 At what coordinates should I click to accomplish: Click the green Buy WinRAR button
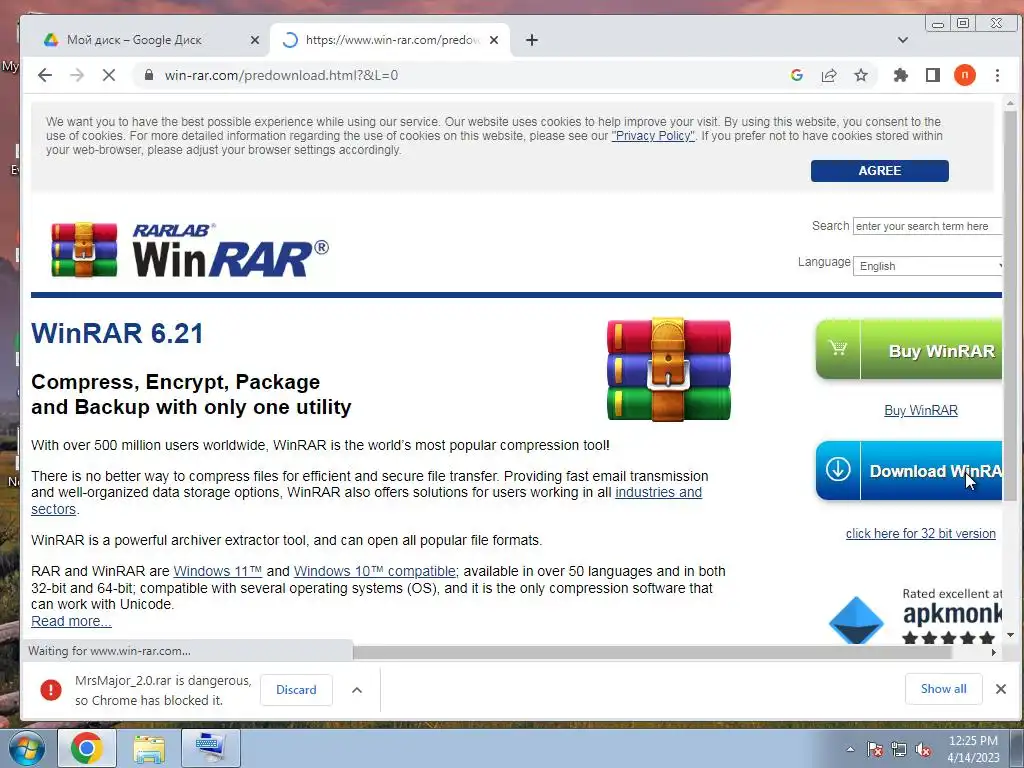click(908, 349)
